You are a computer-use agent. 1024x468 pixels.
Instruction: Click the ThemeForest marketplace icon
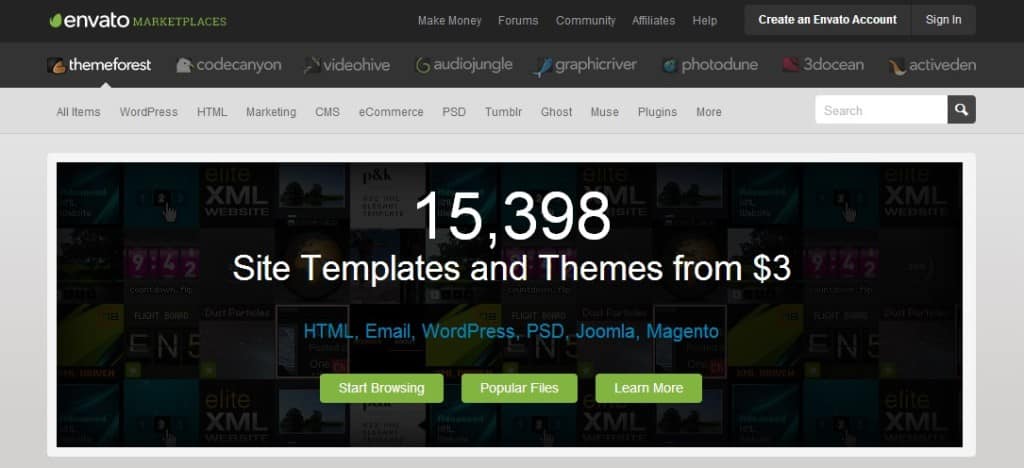coord(56,65)
